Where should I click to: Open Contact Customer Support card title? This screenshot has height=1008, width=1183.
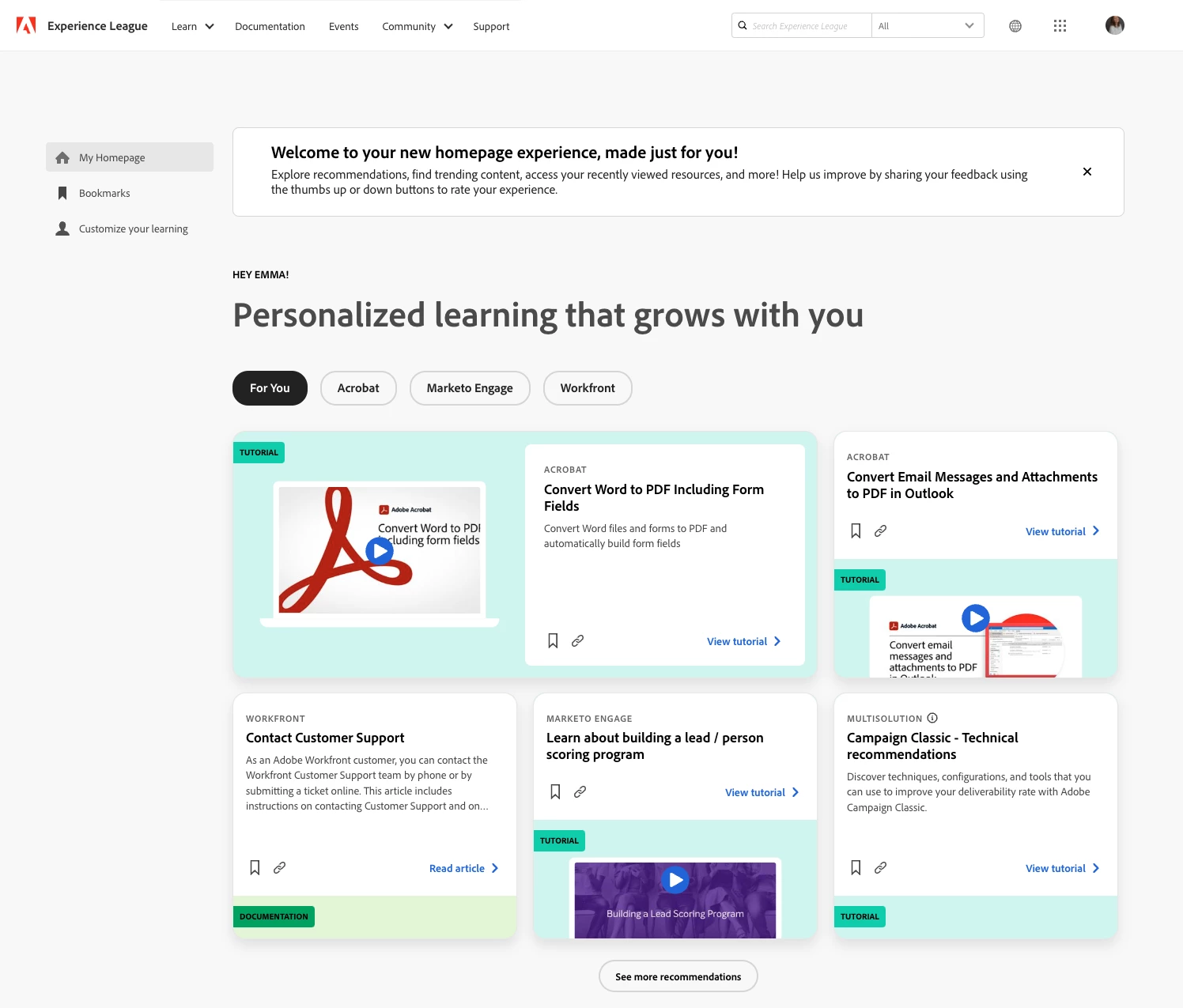(x=325, y=738)
